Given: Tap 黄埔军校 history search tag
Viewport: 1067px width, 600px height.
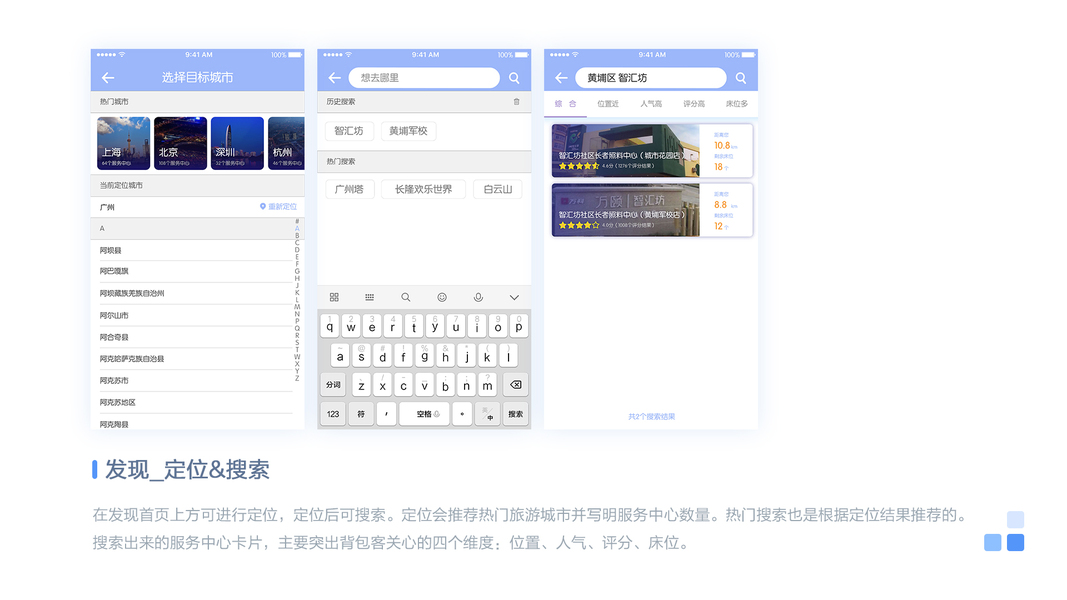Looking at the screenshot, I should (408, 131).
